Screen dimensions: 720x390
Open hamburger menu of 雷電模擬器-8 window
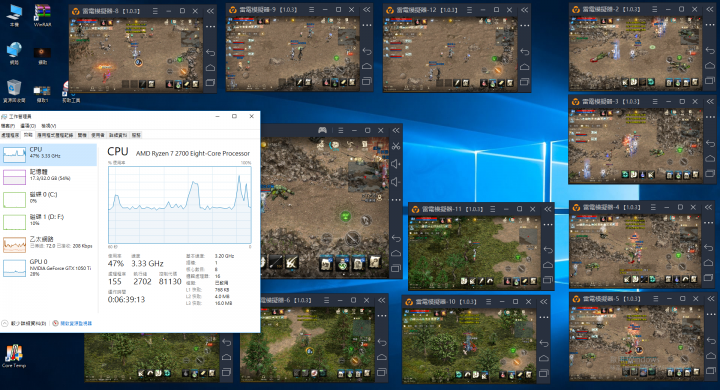tap(155, 11)
